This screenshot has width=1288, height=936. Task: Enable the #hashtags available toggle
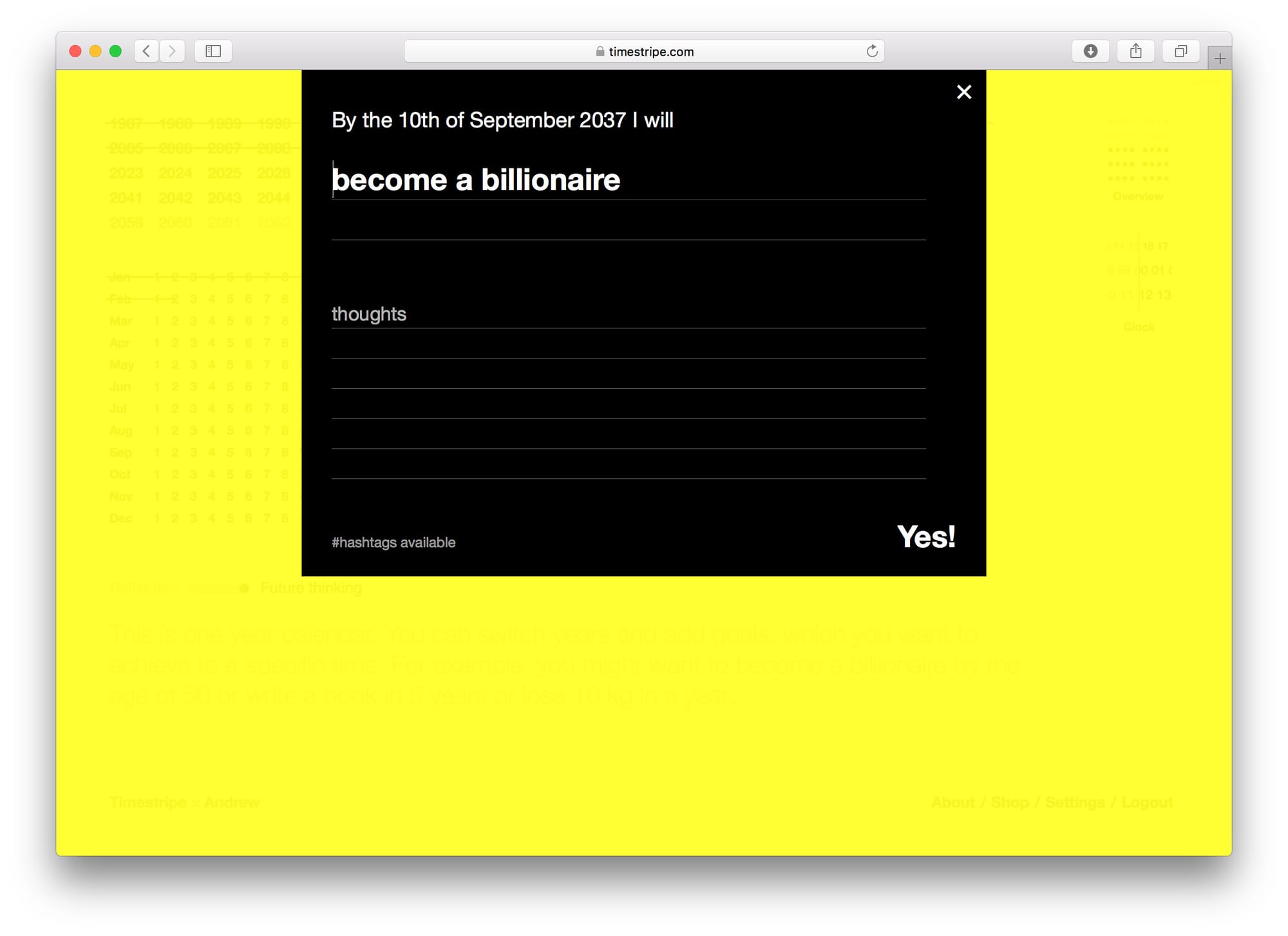pos(393,541)
